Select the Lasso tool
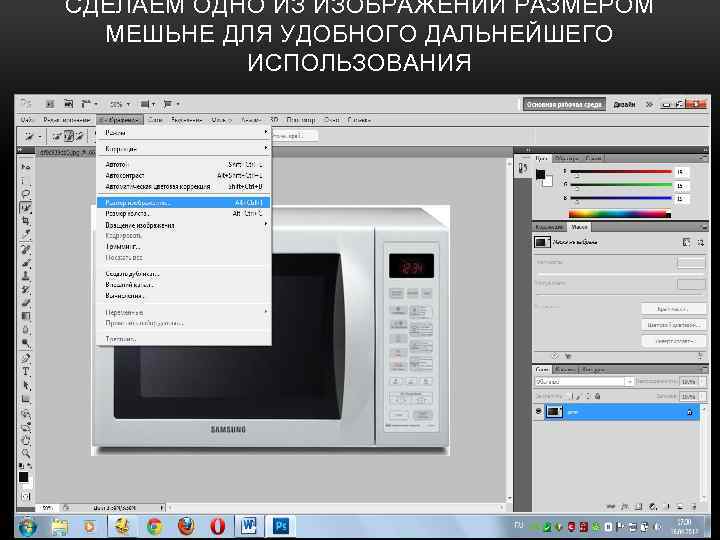 26,194
